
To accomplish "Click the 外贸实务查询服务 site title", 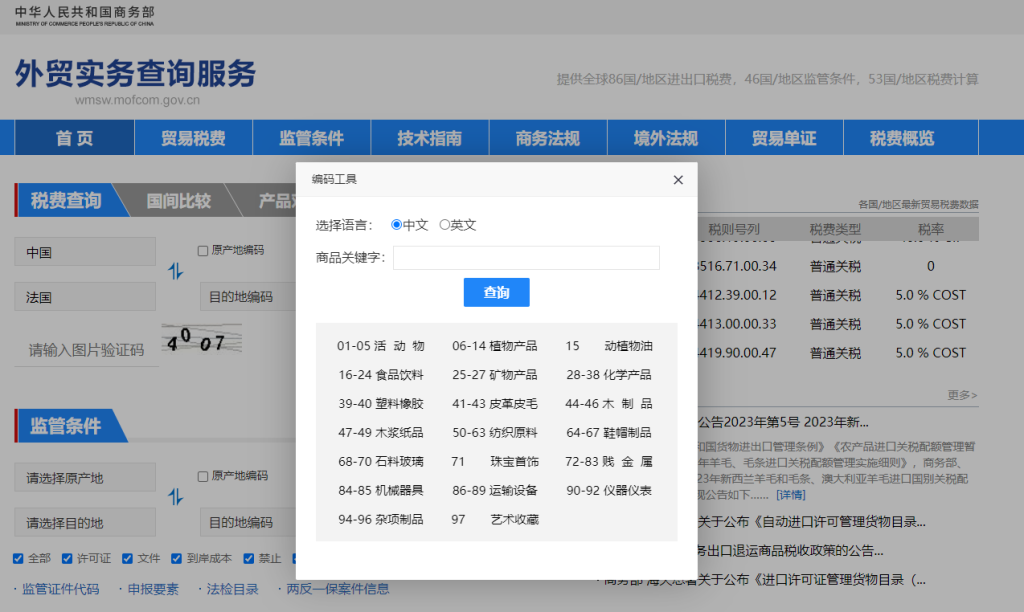I will coord(135,73).
